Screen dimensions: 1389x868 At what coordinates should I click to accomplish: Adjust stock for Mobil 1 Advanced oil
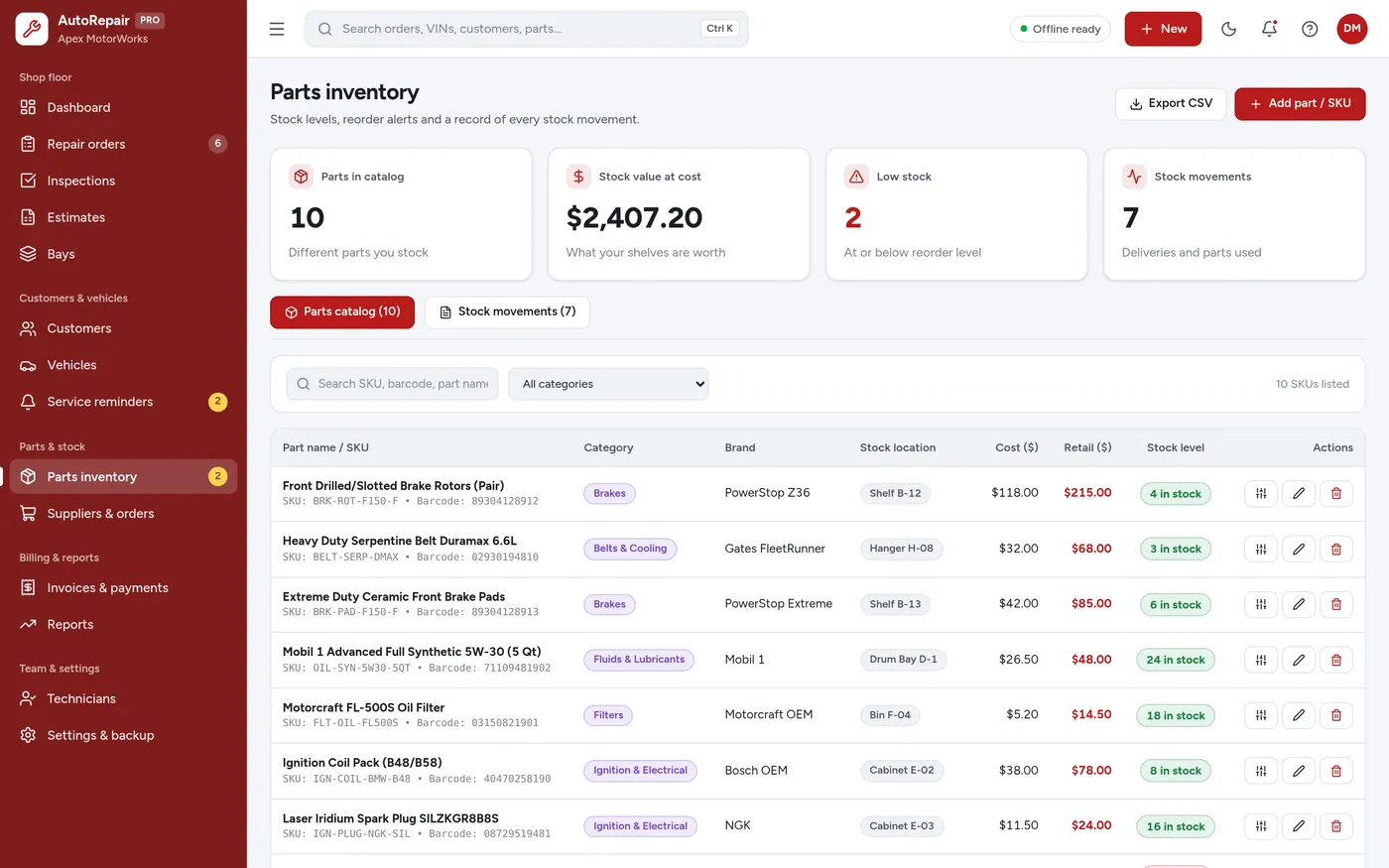pyautogui.click(x=1261, y=660)
